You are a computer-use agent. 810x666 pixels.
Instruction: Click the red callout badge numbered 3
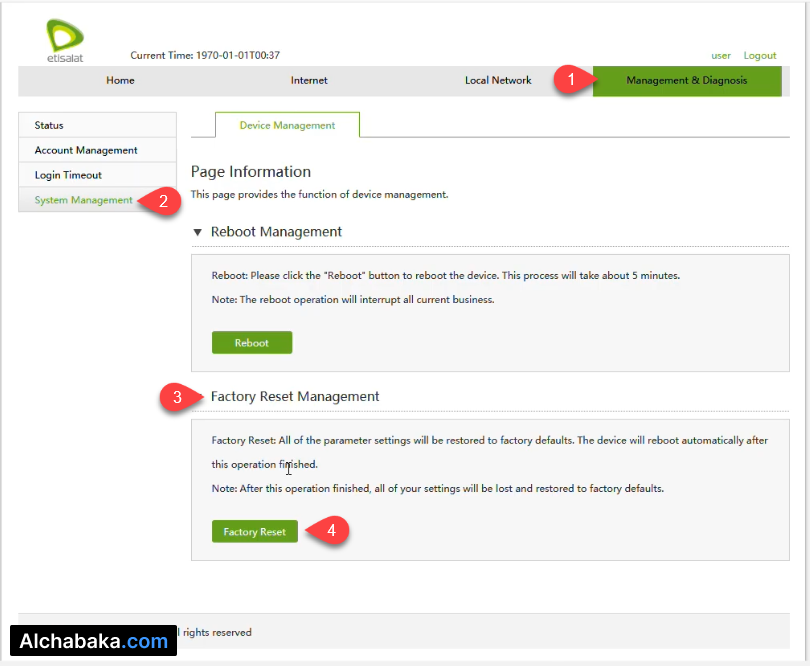pos(176,397)
